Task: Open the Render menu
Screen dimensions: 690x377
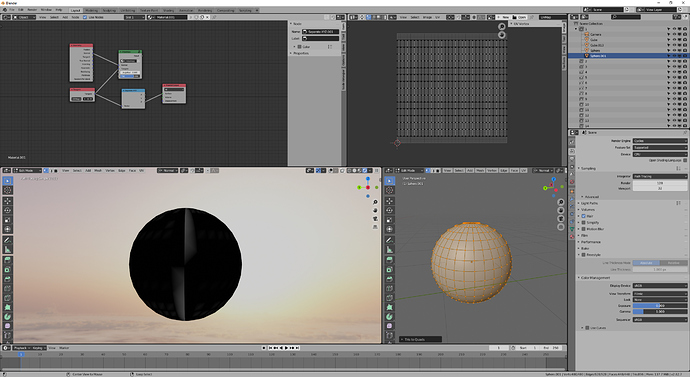Action: click(x=33, y=10)
